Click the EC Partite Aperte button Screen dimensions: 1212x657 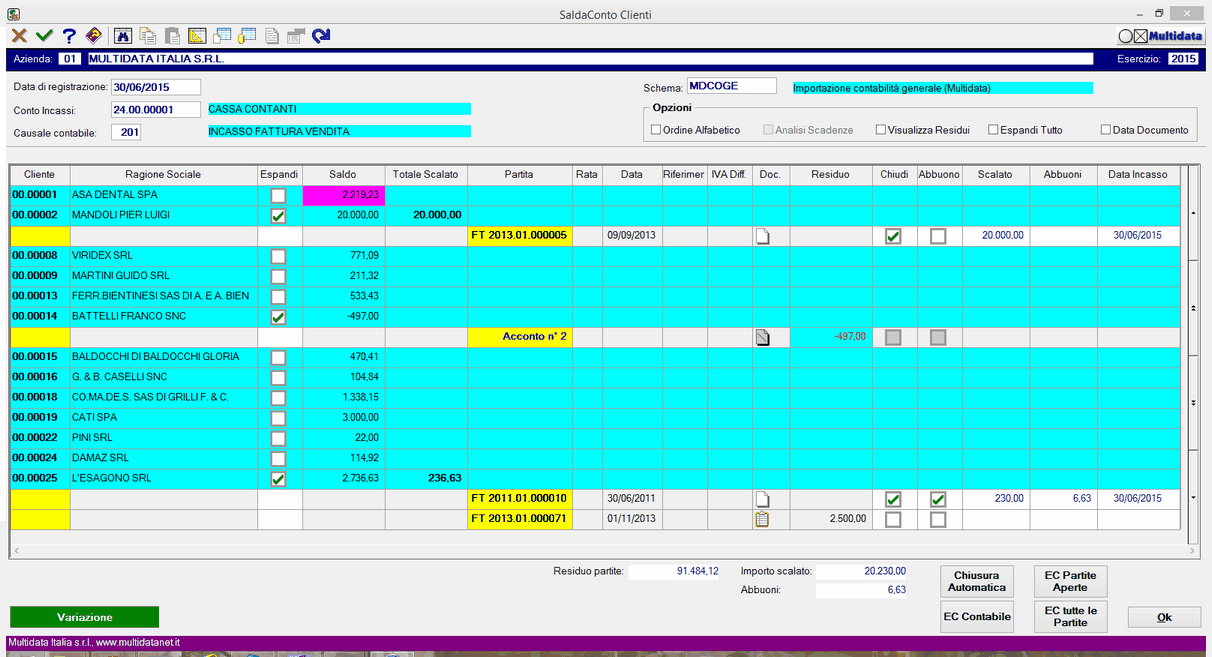1070,581
